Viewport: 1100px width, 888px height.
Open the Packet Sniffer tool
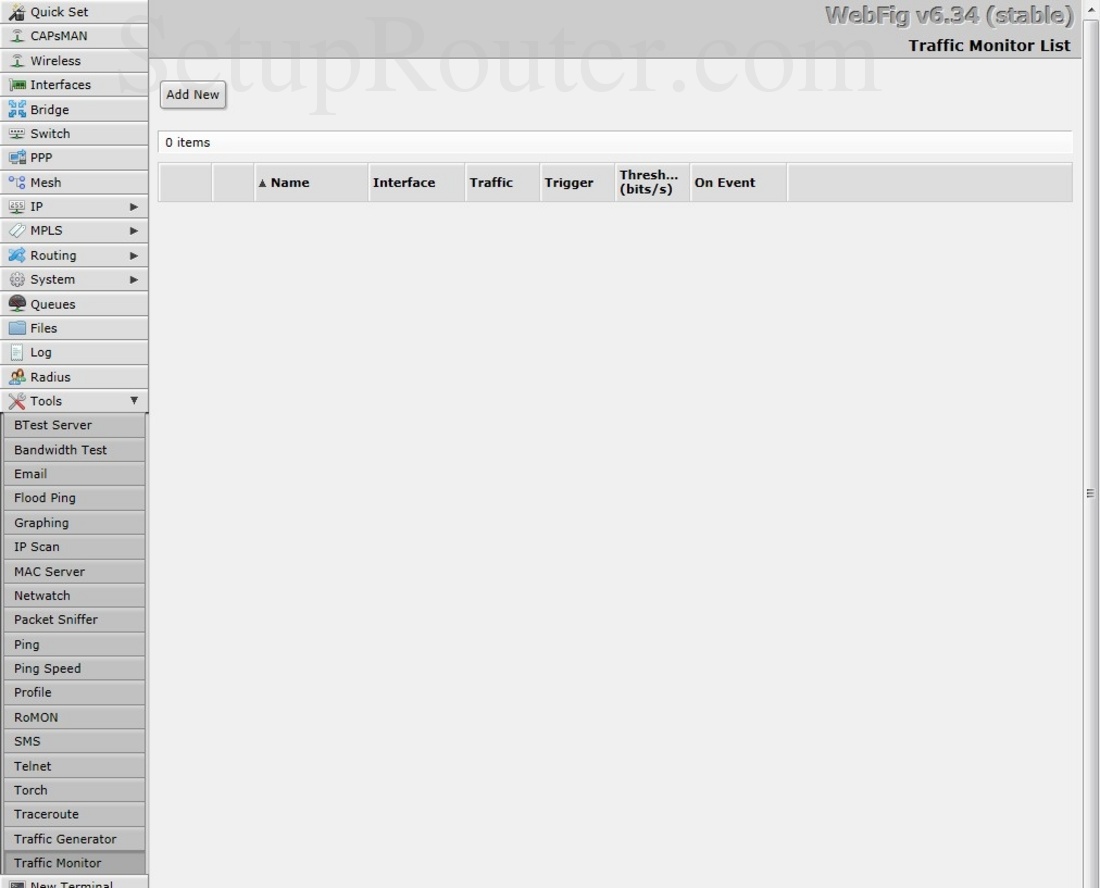[74, 619]
